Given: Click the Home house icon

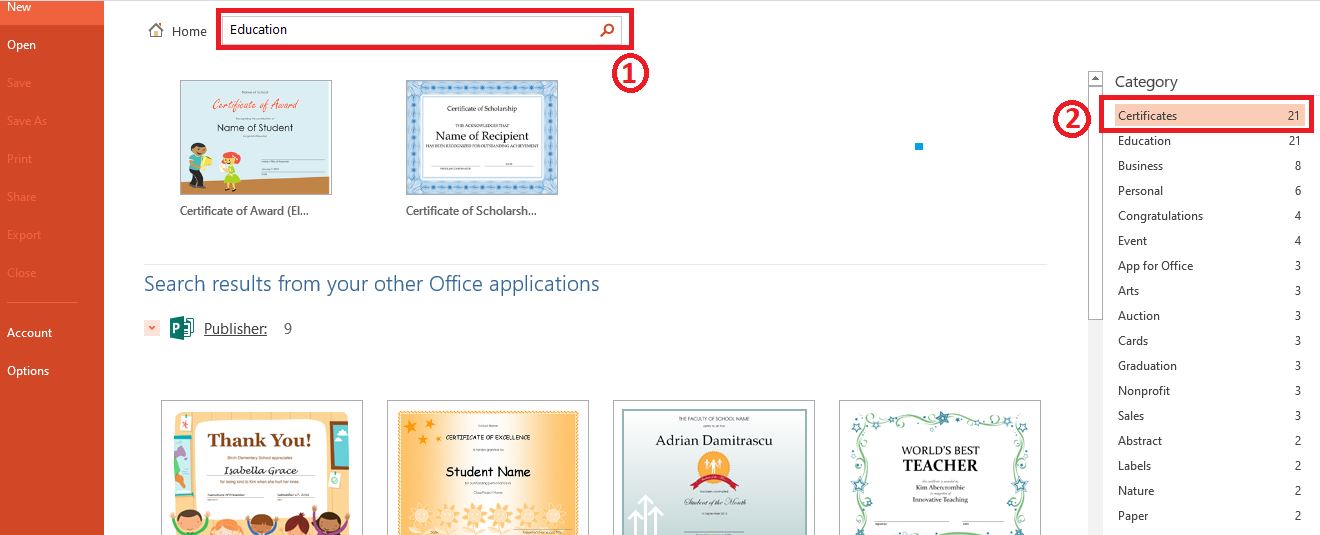Looking at the screenshot, I should coord(156,30).
